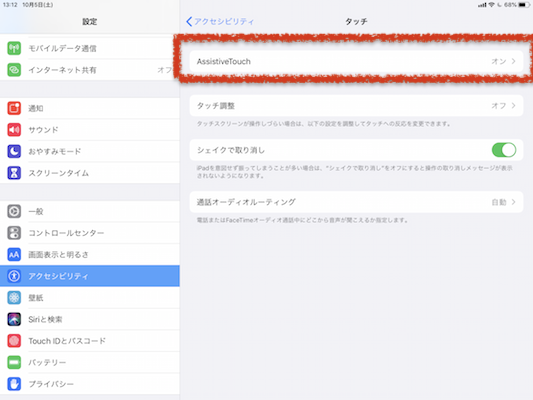
Task: Tap the タッチ page title
Action: click(x=356, y=21)
